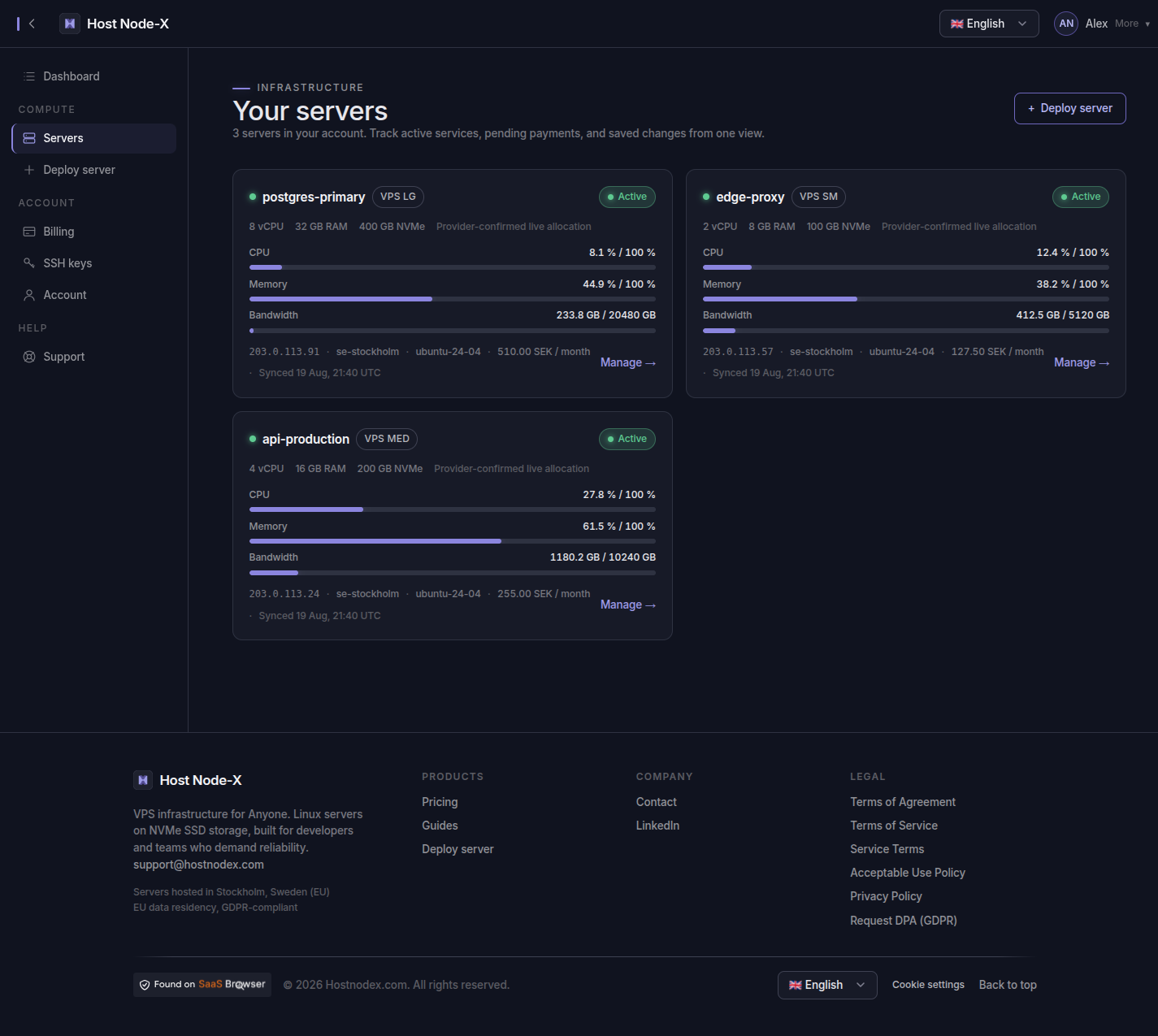1158x1036 pixels.
Task: Click the api-production Memory usage bar
Action: (453, 541)
